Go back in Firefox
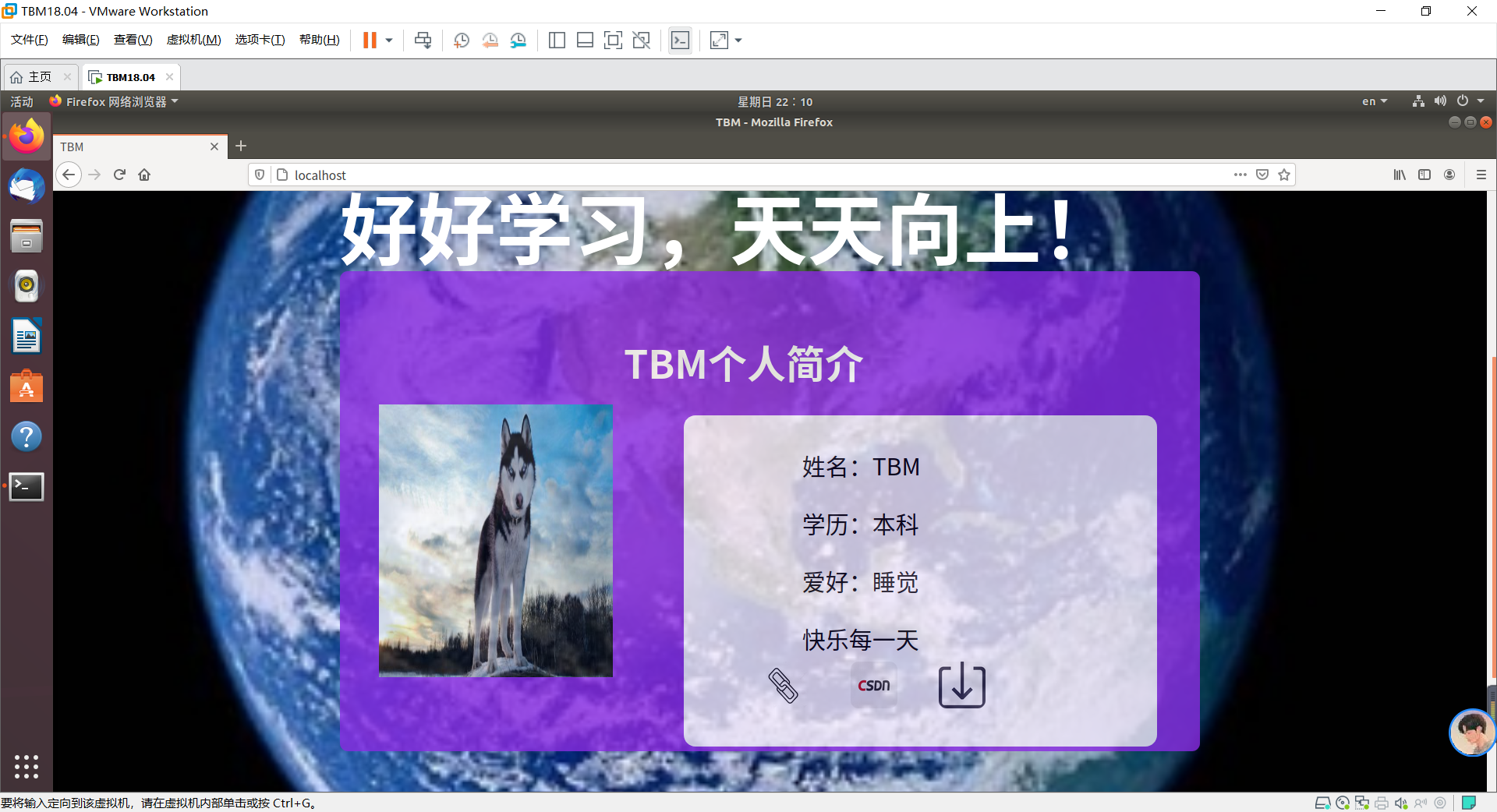Viewport: 1497px width, 812px height. [69, 175]
